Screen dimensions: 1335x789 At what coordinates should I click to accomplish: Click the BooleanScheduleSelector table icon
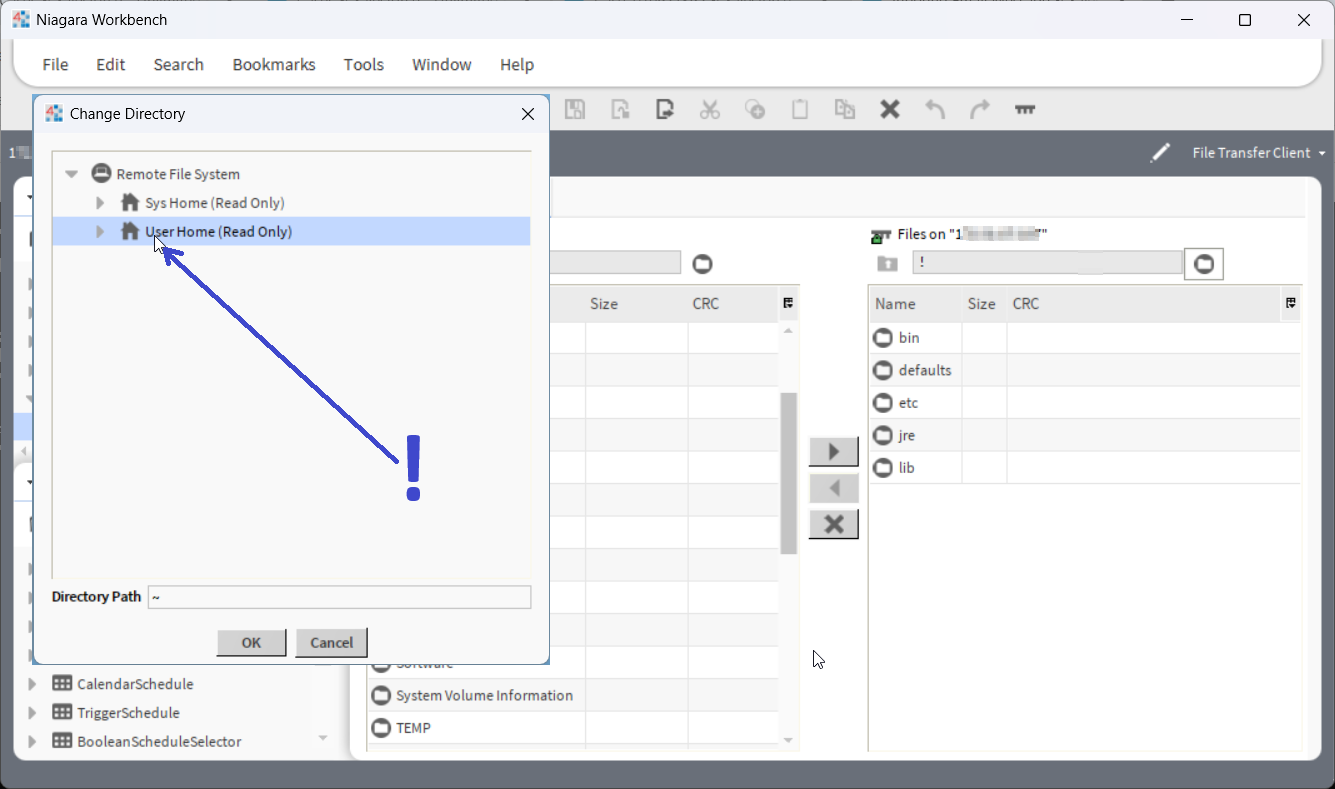(62, 742)
